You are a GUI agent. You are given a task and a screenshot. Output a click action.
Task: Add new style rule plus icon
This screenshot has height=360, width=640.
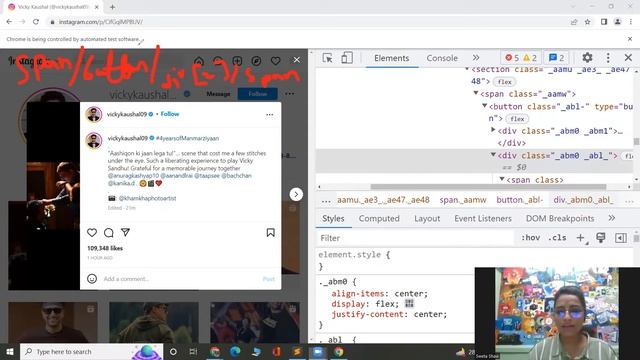coord(580,238)
